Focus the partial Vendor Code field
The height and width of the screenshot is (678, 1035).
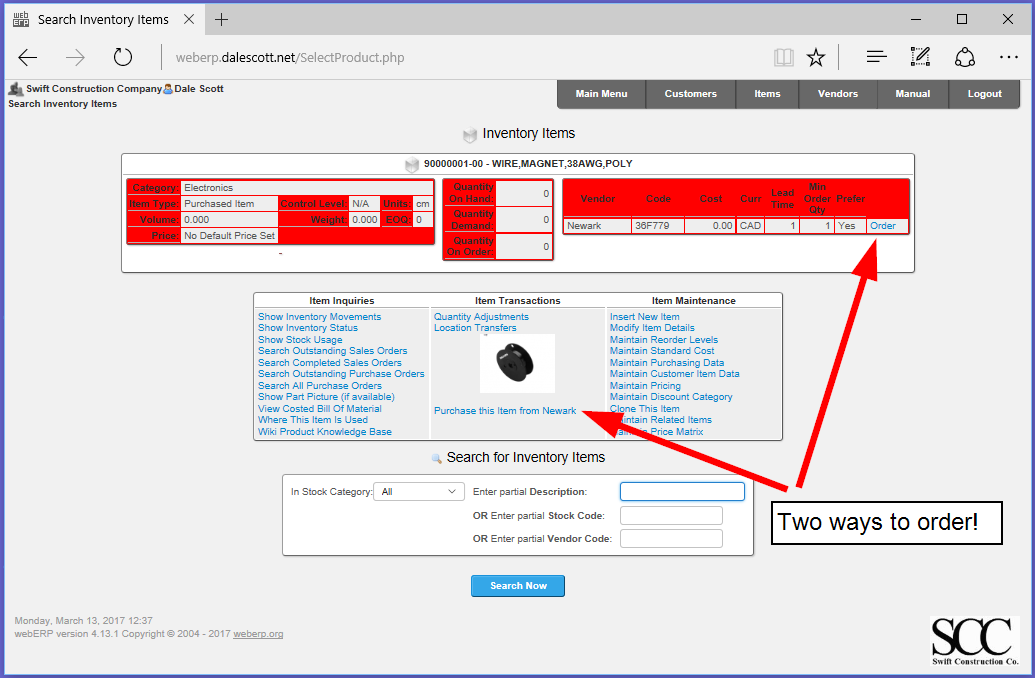[x=671, y=539]
